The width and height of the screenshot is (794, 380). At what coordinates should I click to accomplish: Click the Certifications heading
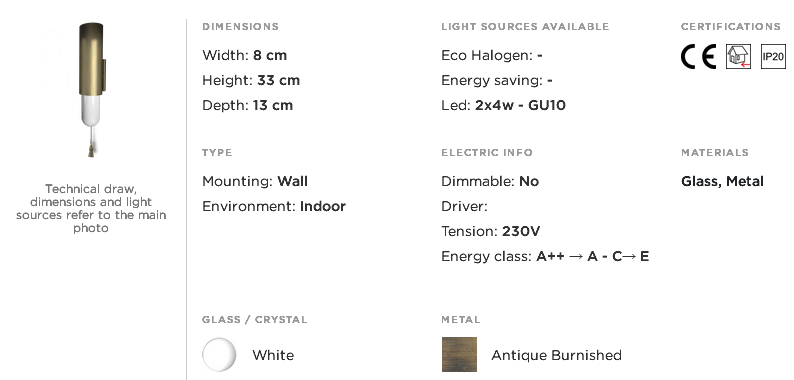click(x=731, y=26)
